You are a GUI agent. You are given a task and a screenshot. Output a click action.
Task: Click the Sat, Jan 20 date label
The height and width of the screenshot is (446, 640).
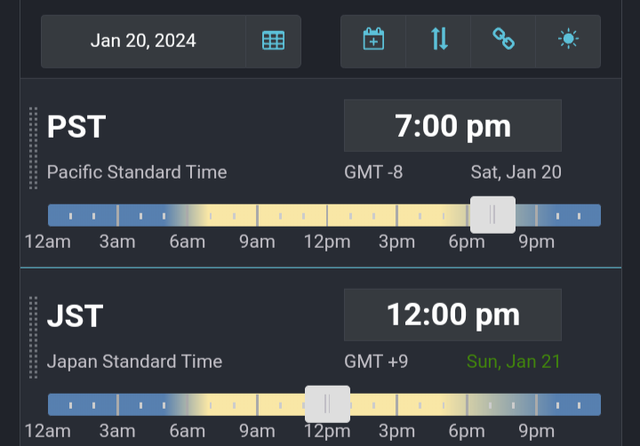coord(516,172)
